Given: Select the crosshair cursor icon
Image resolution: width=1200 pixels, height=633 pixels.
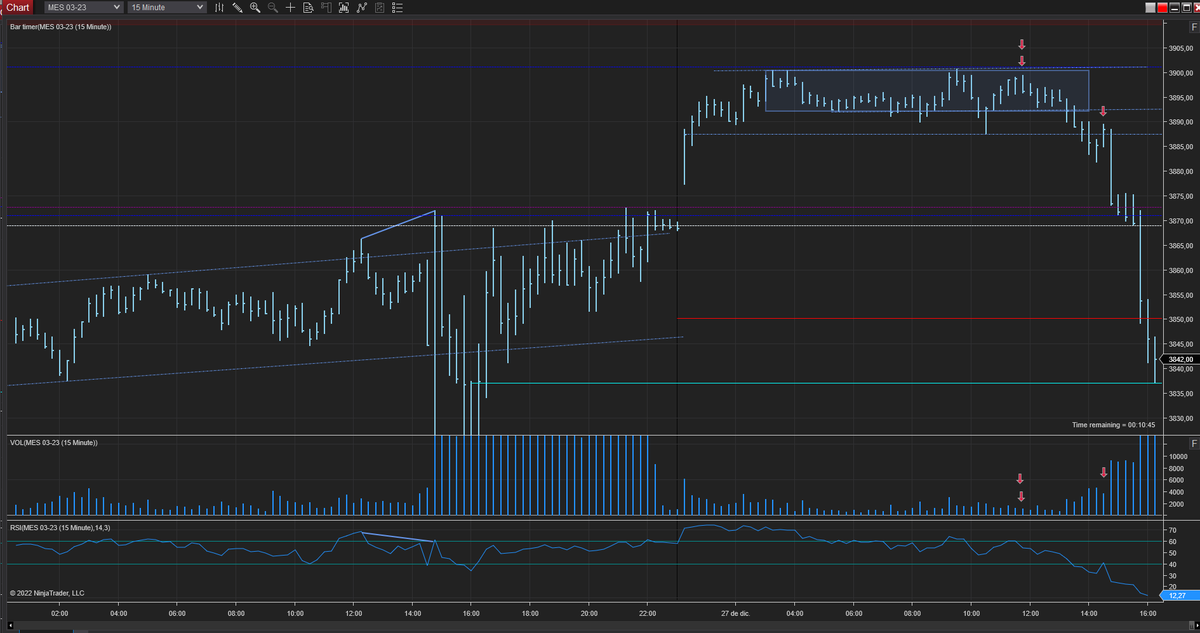Looking at the screenshot, I should pos(290,7).
